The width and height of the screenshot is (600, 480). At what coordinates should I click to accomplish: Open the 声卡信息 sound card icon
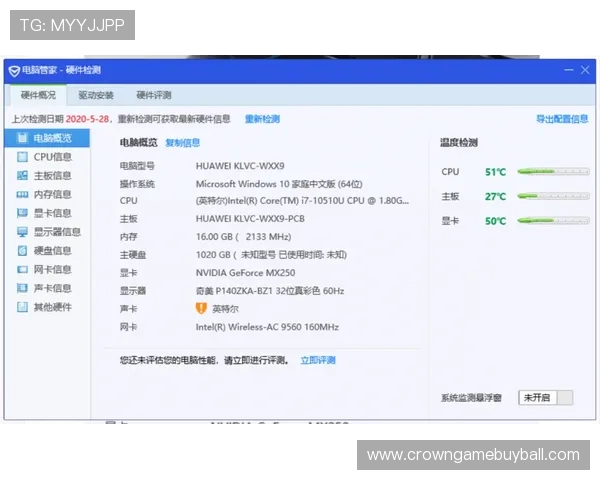point(23,288)
